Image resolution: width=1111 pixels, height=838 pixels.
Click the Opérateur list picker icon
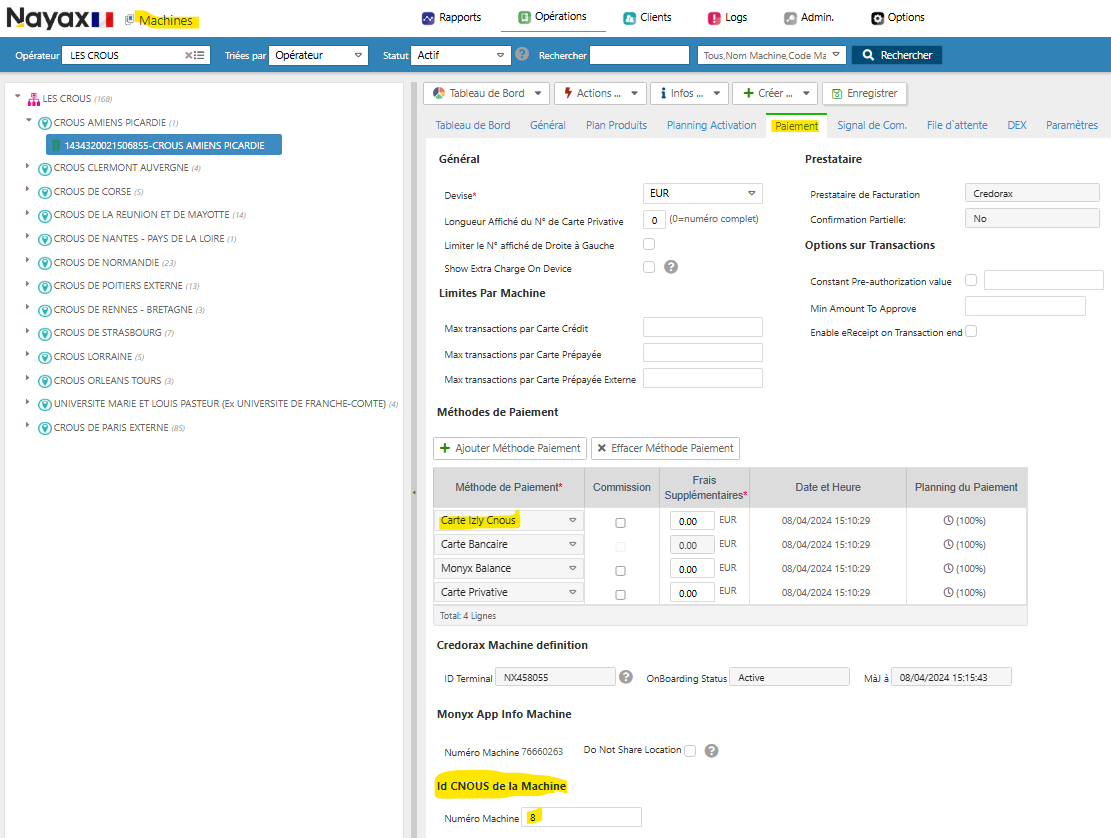[200, 56]
